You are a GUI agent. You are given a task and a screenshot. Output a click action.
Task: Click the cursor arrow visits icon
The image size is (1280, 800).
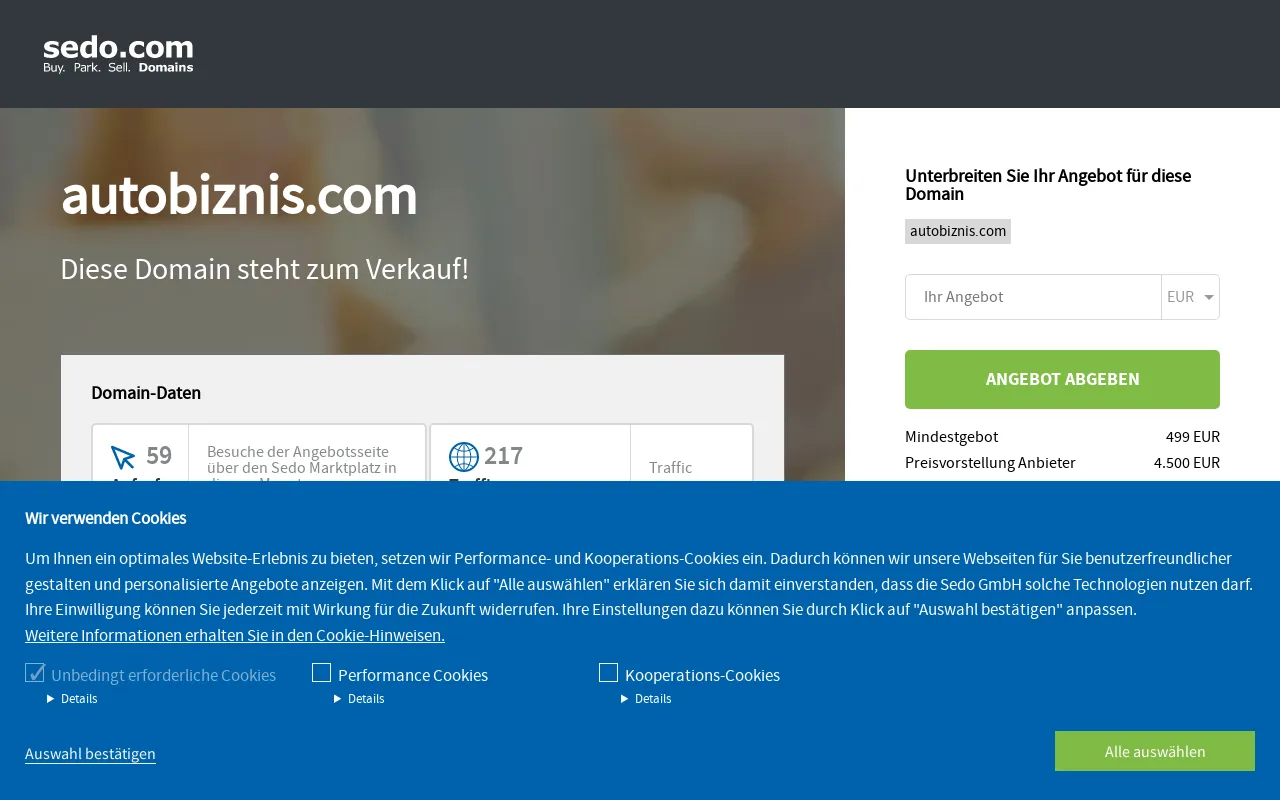(123, 457)
